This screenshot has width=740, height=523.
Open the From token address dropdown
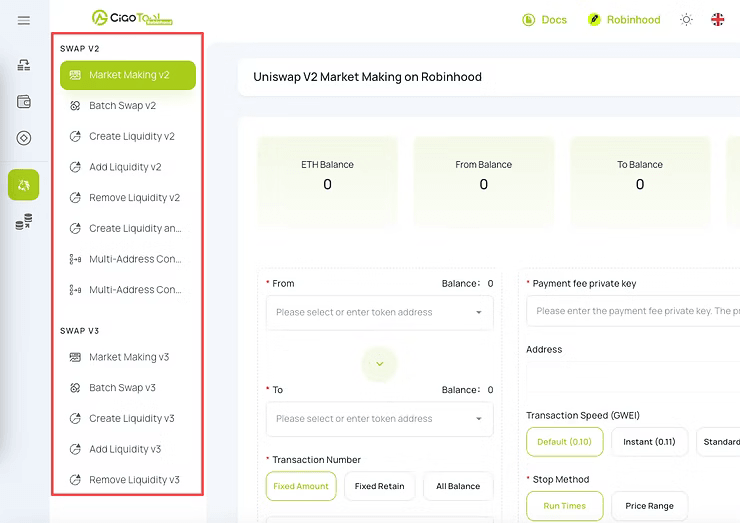pos(379,312)
